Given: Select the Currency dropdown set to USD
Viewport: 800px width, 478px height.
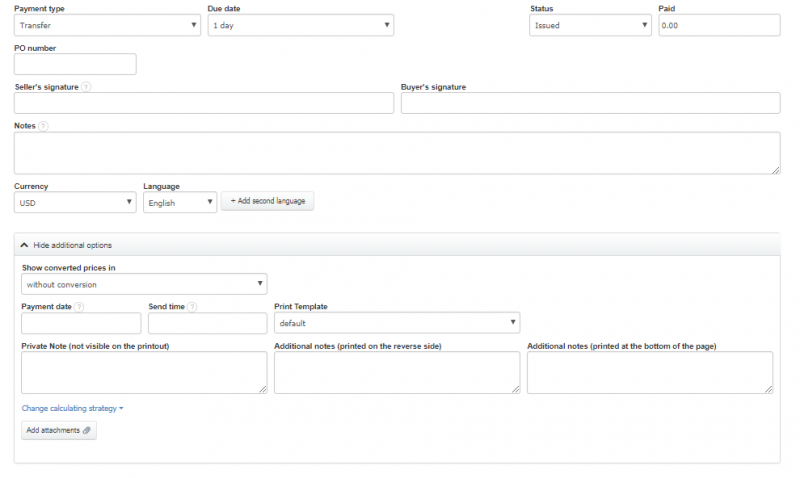Looking at the screenshot, I should pos(75,202).
